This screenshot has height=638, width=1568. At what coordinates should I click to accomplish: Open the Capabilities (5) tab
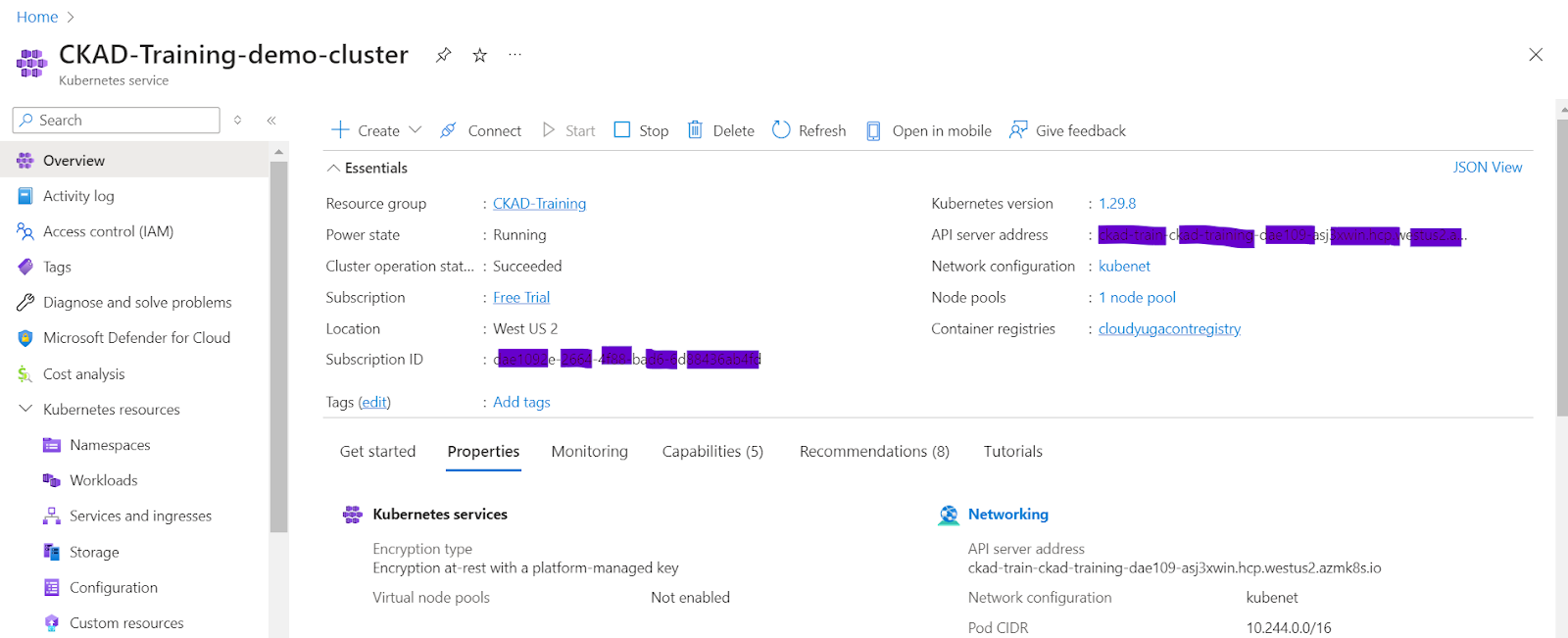(x=712, y=451)
